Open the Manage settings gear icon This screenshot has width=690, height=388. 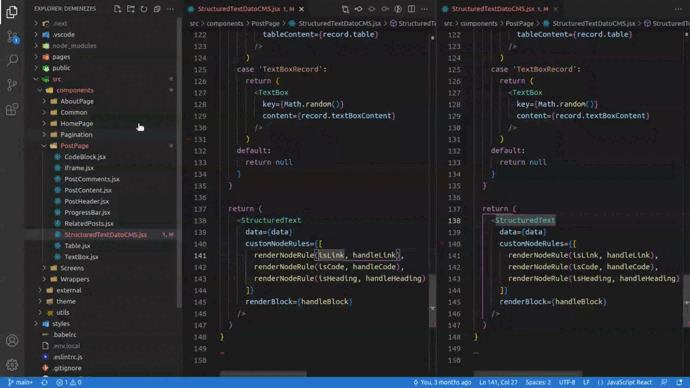click(12, 364)
